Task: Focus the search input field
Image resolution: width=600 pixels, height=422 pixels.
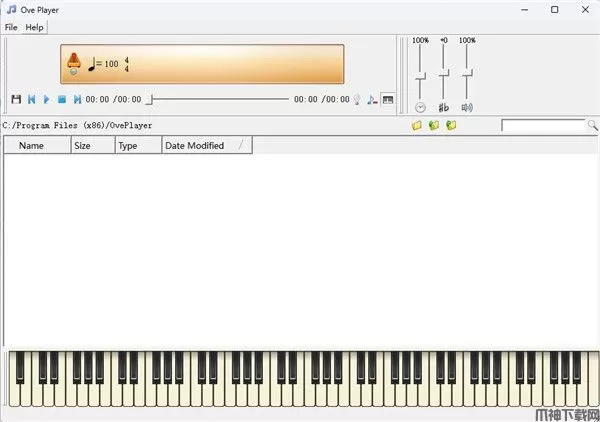Action: pos(543,125)
